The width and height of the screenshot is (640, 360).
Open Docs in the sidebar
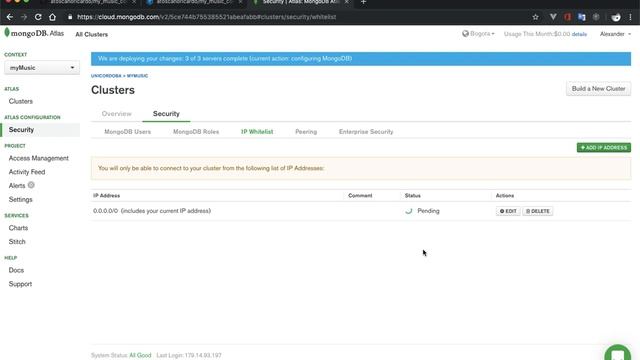coord(16,270)
